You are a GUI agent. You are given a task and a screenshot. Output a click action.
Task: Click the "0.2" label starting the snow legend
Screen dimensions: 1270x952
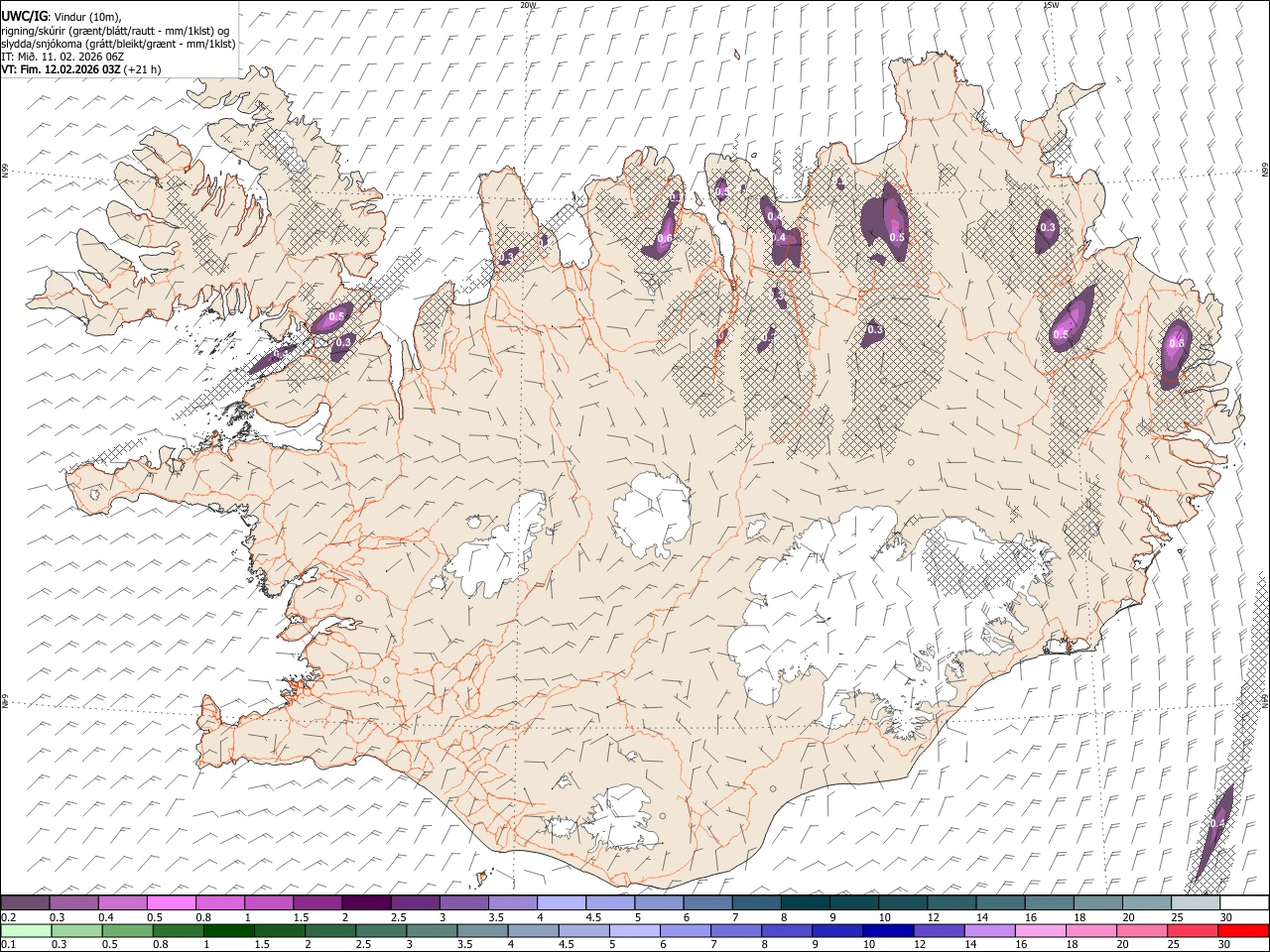point(8,917)
